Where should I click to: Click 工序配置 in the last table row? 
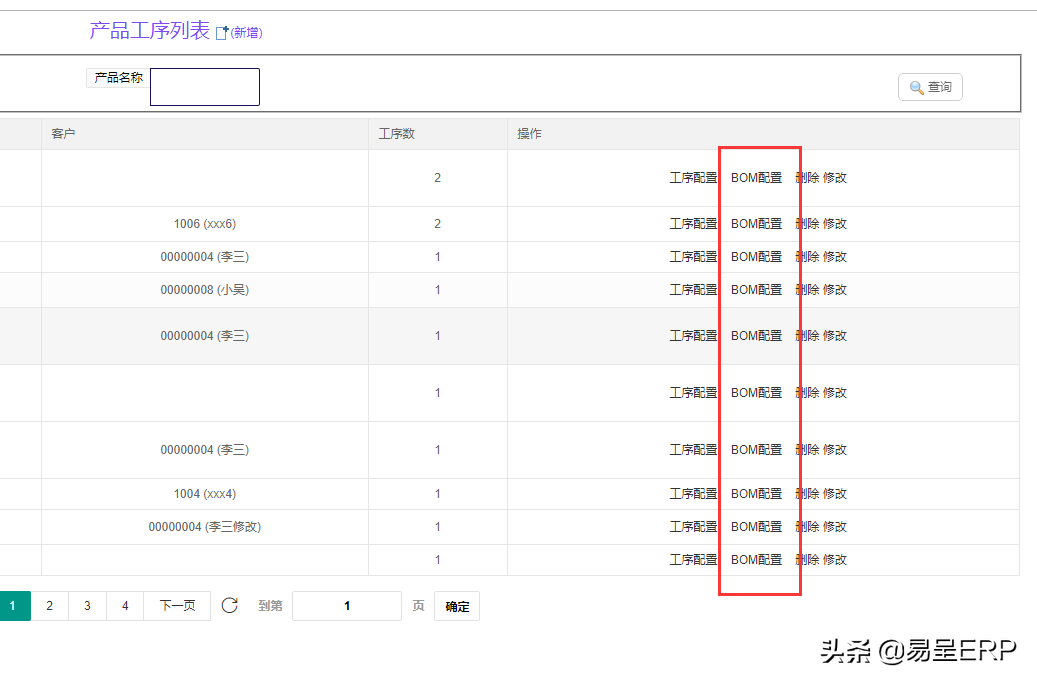(693, 560)
